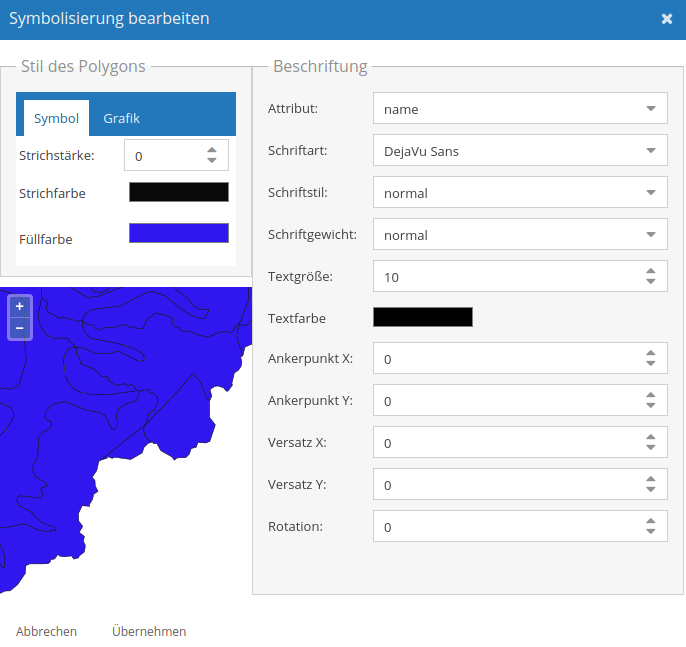
Task: Focus the Rotation input field
Action: [520, 526]
